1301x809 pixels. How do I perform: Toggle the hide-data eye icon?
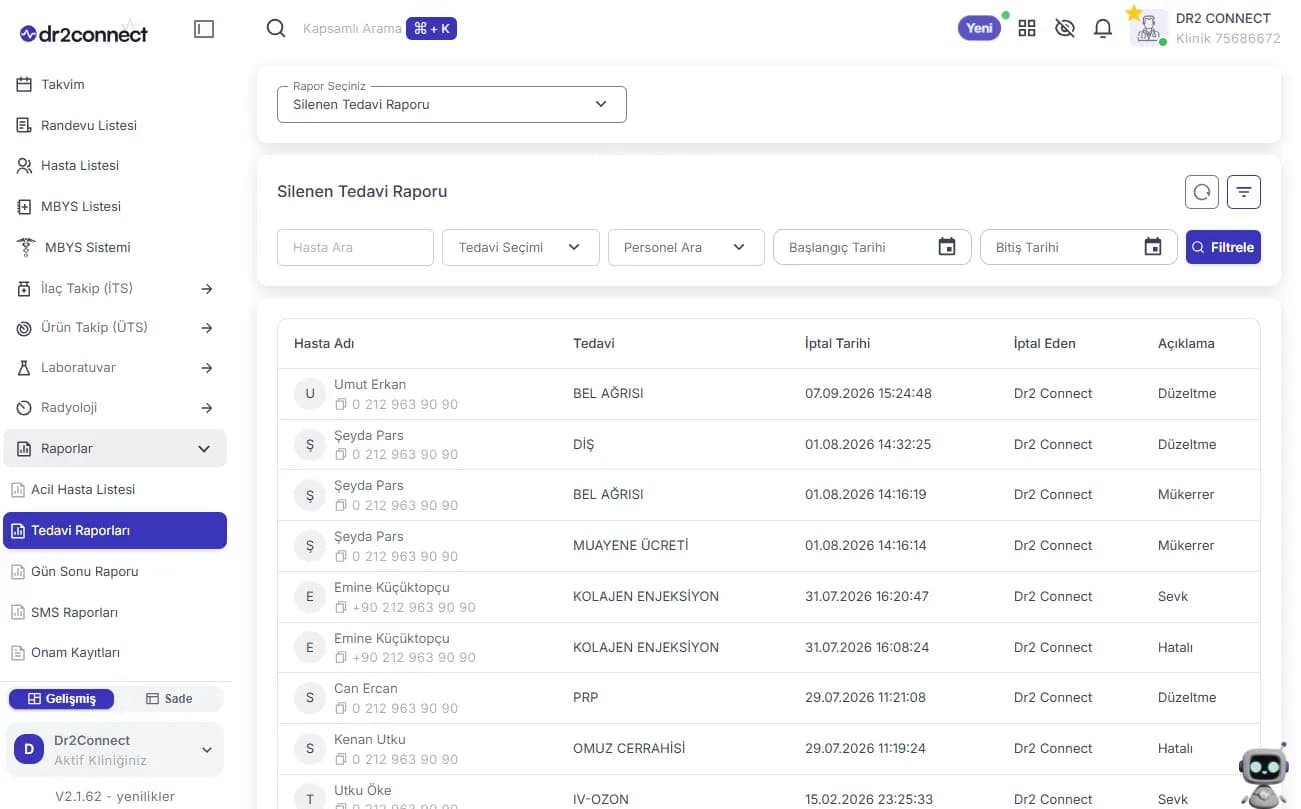click(1065, 29)
